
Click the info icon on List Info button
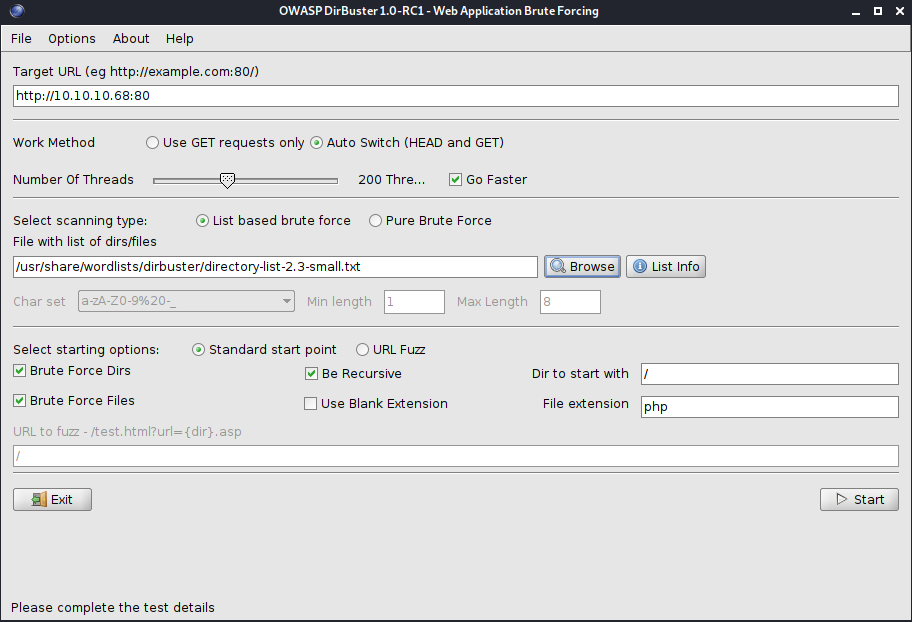640,266
